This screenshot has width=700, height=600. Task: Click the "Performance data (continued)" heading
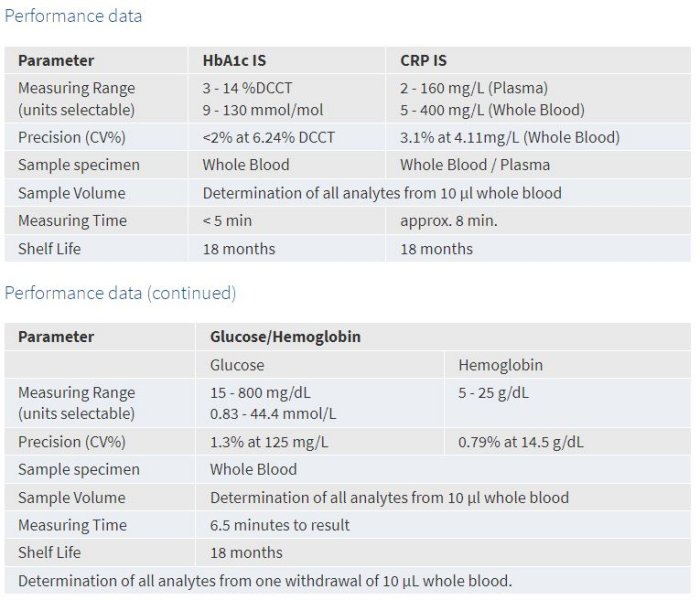(x=120, y=293)
